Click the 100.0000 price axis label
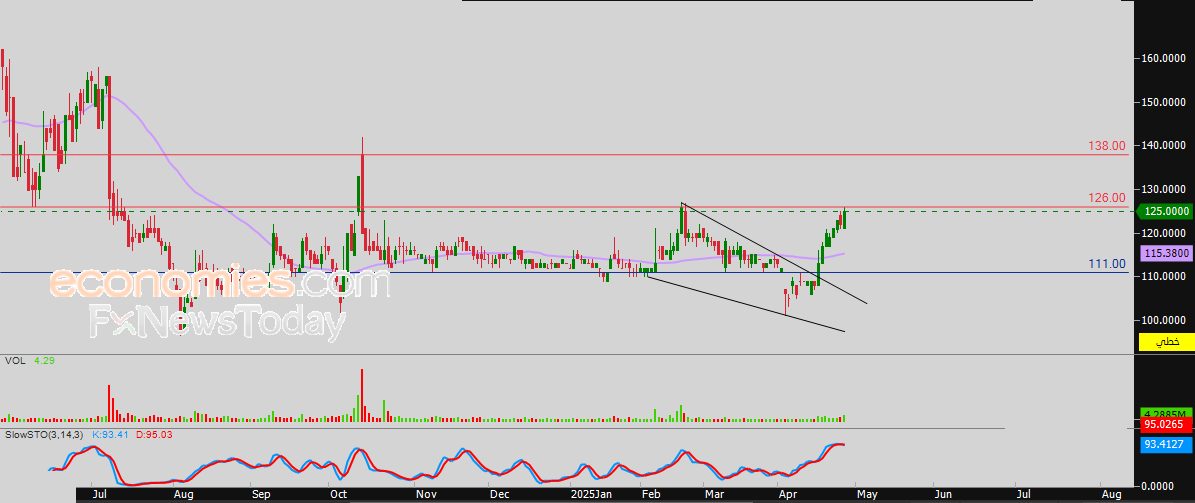The image size is (1195, 503). point(1166,321)
